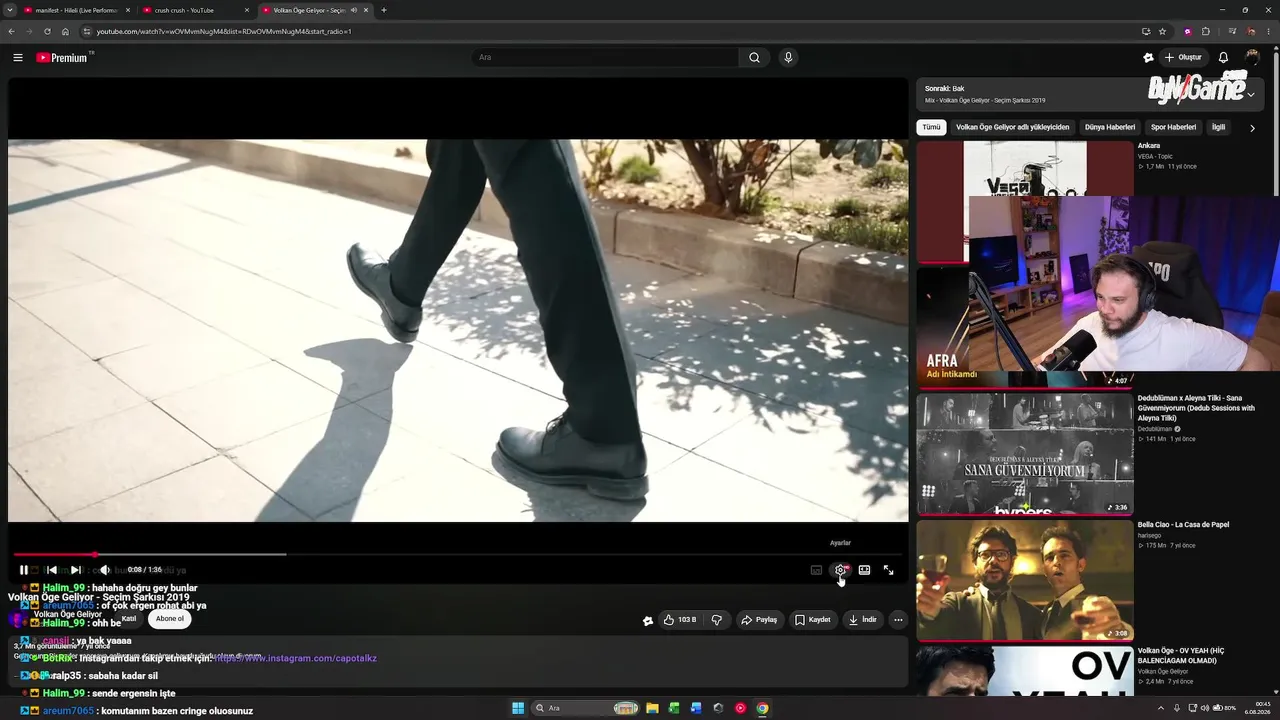Switch to theater mode
The image size is (1280, 720).
pyautogui.click(x=864, y=570)
